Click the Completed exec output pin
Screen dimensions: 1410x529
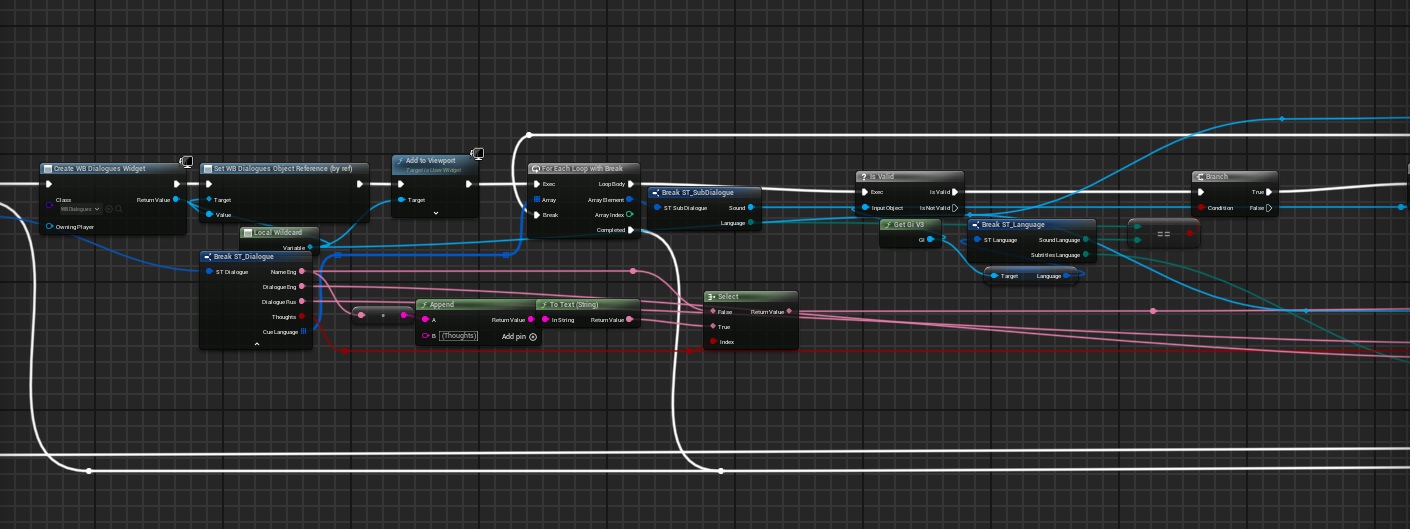click(630, 230)
